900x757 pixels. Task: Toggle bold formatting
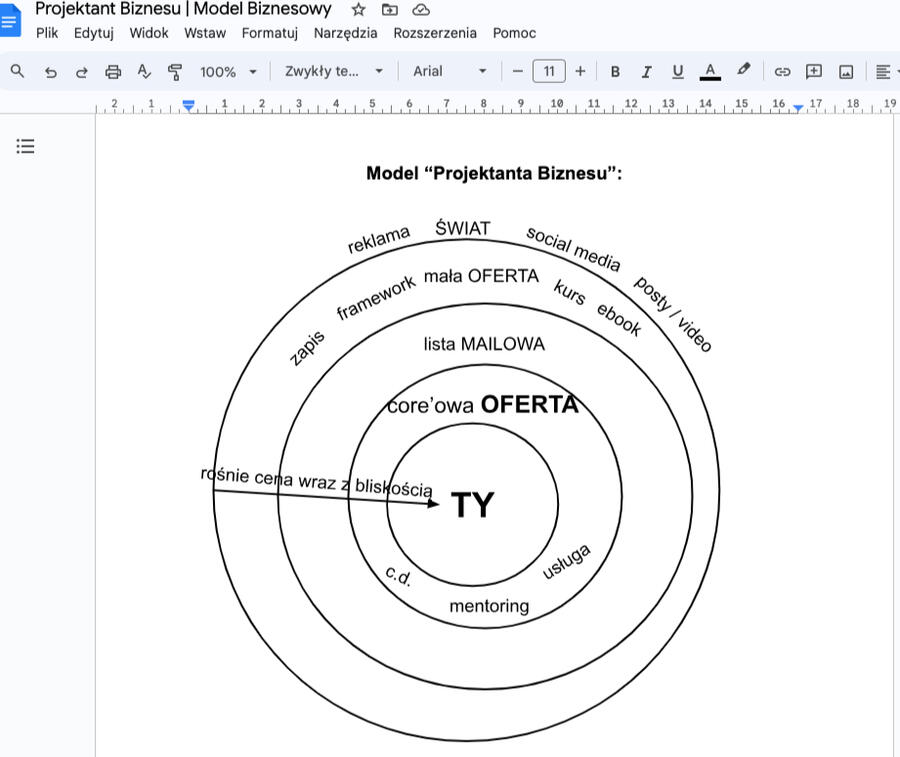615,72
